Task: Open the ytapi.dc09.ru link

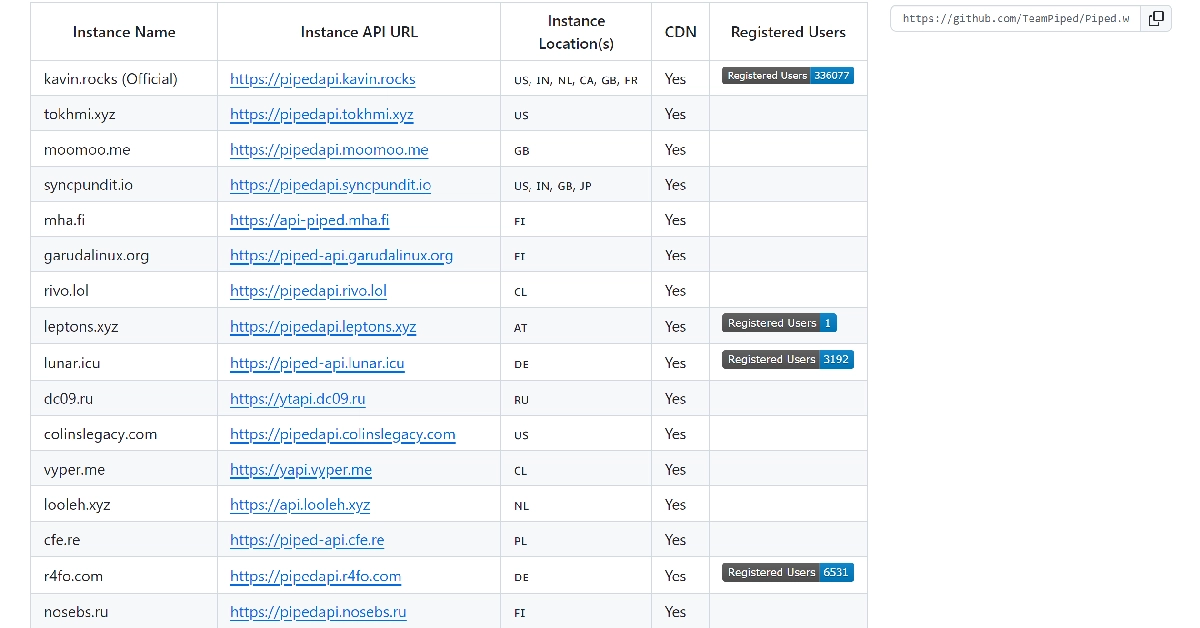Action: click(297, 399)
